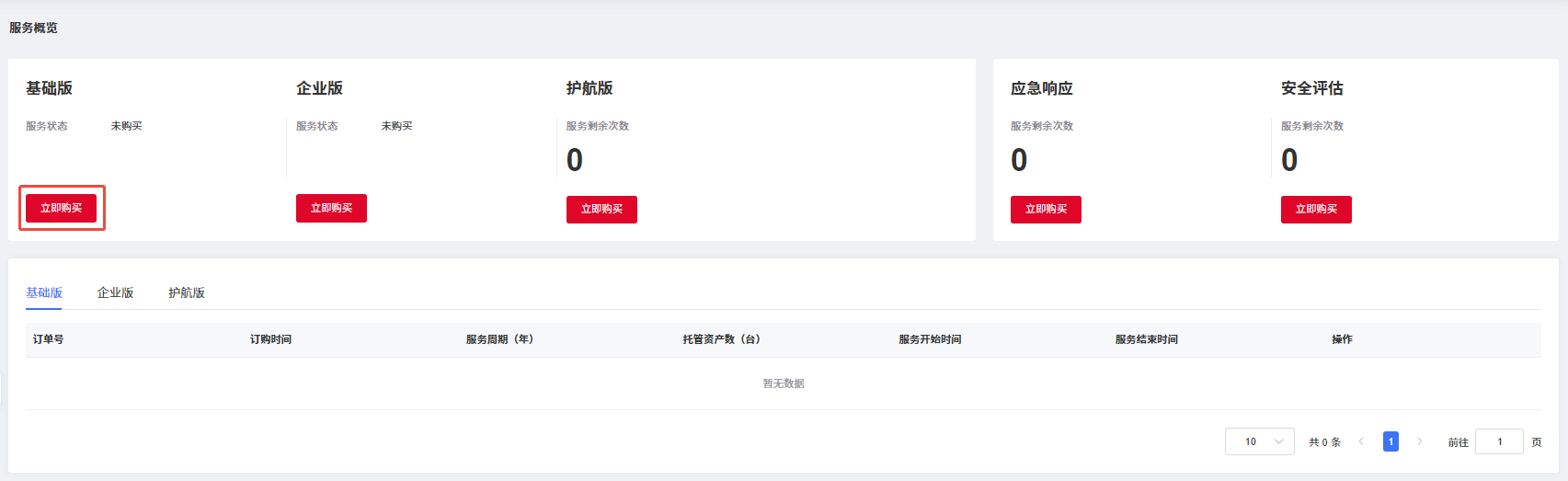The image size is (1568, 481).
Task: Click 未购买 status under 基础版
Action: tap(126, 126)
